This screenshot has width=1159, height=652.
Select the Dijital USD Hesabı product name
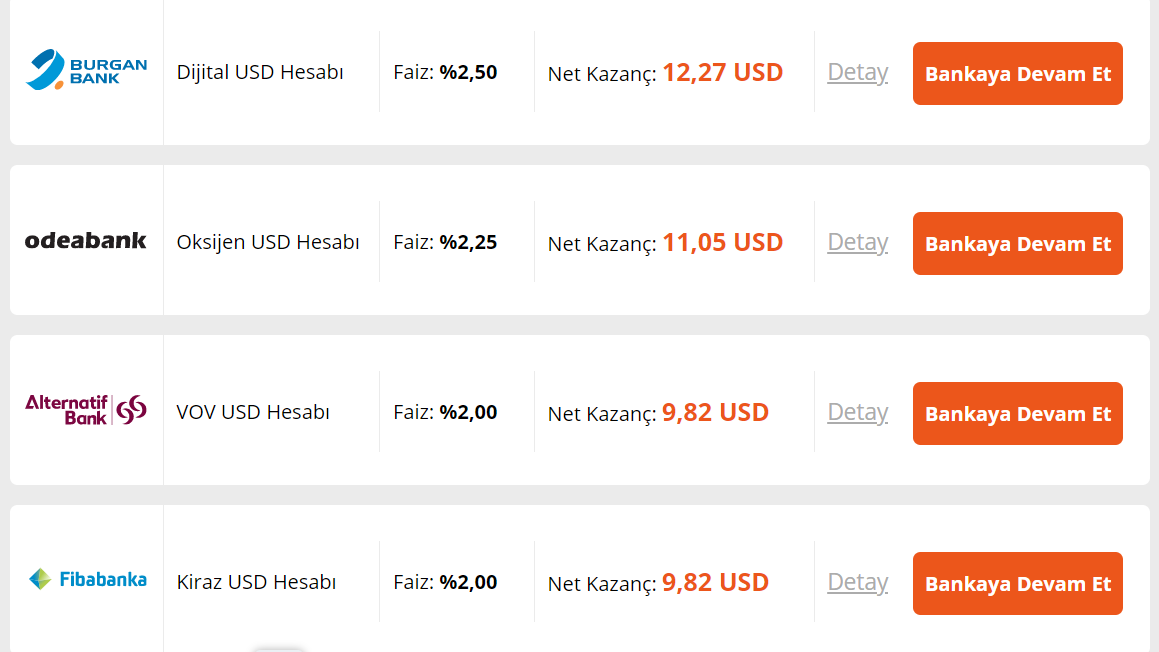260,72
